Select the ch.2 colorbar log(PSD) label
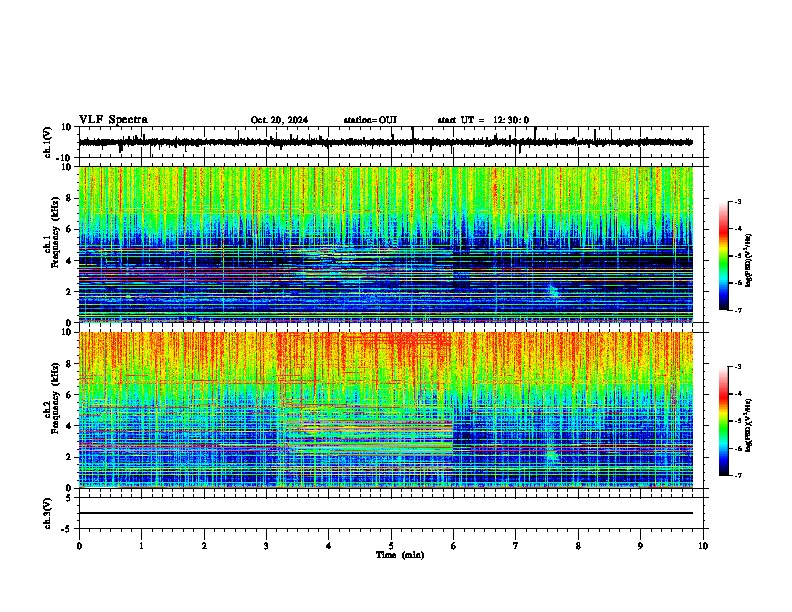The width and height of the screenshot is (792, 612). tap(749, 425)
